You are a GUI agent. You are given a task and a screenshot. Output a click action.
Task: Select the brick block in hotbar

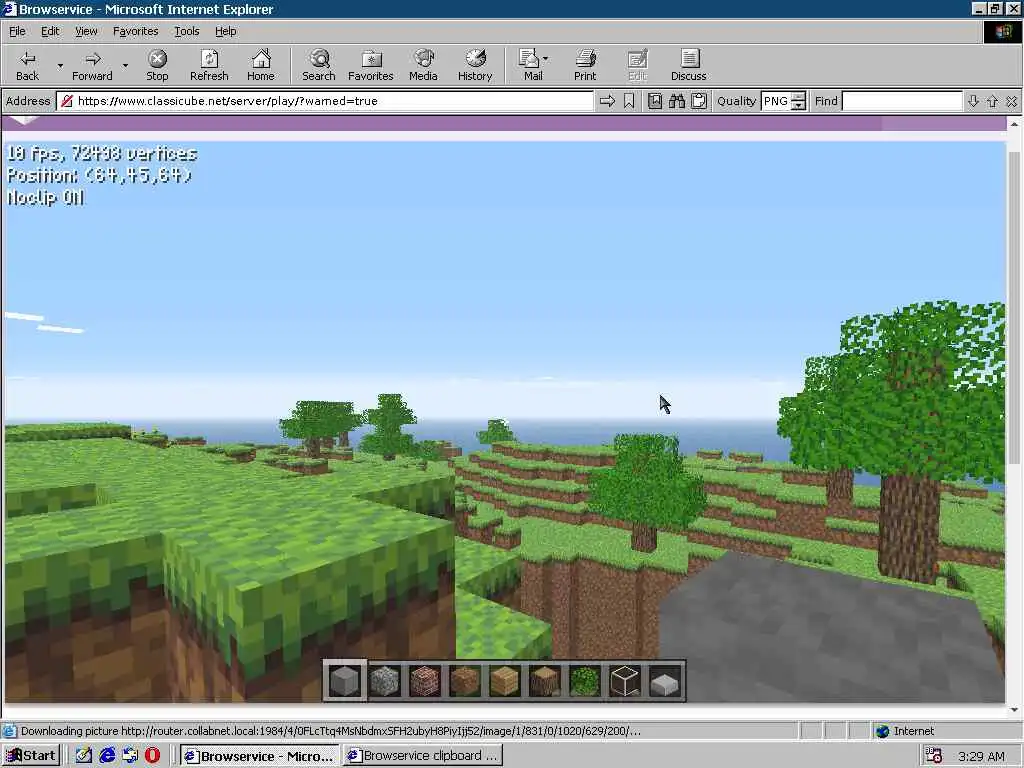[x=425, y=680]
